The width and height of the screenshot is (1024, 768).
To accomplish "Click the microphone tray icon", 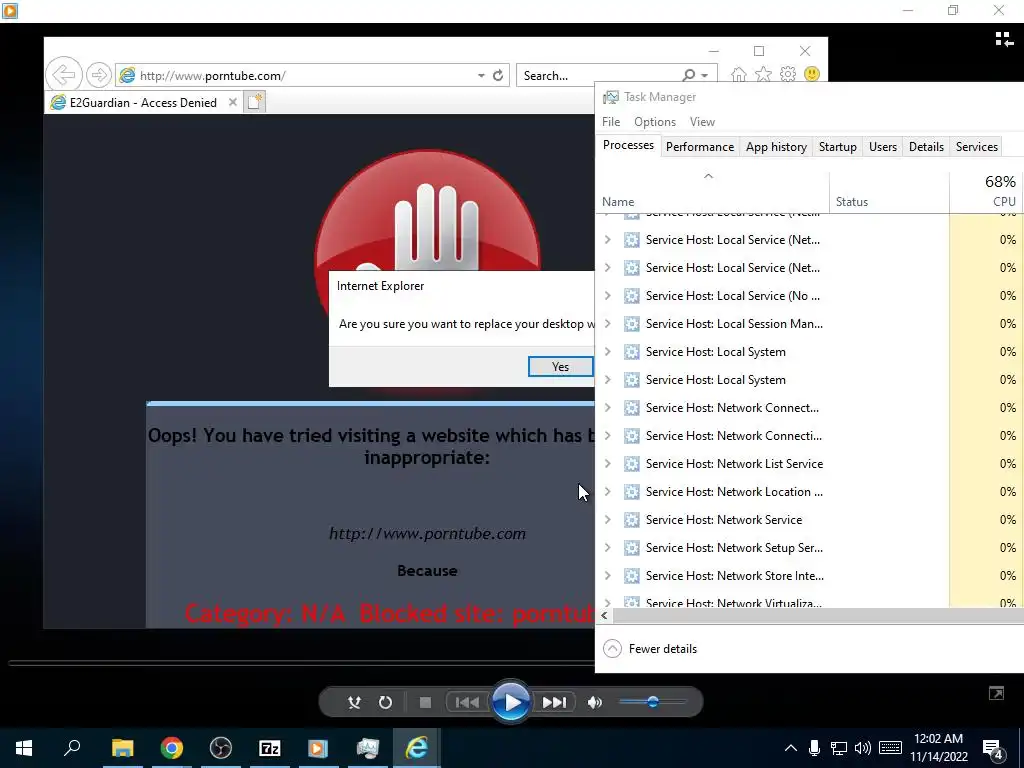I will point(814,748).
